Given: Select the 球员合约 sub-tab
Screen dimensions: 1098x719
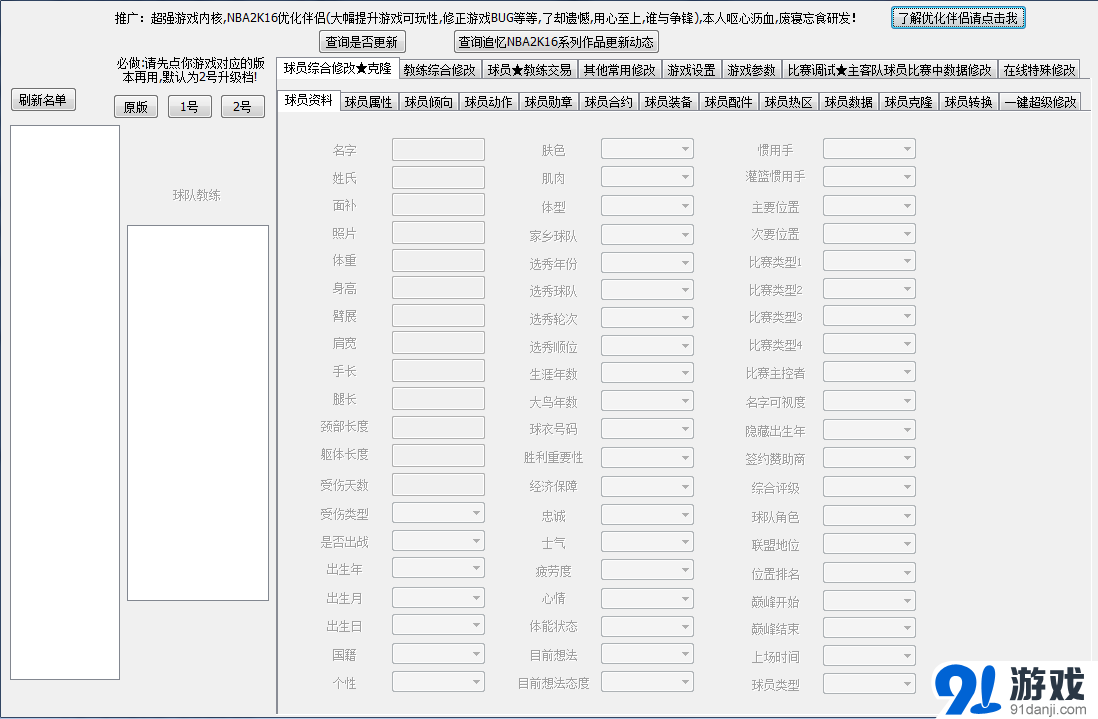Looking at the screenshot, I should pos(609,102).
